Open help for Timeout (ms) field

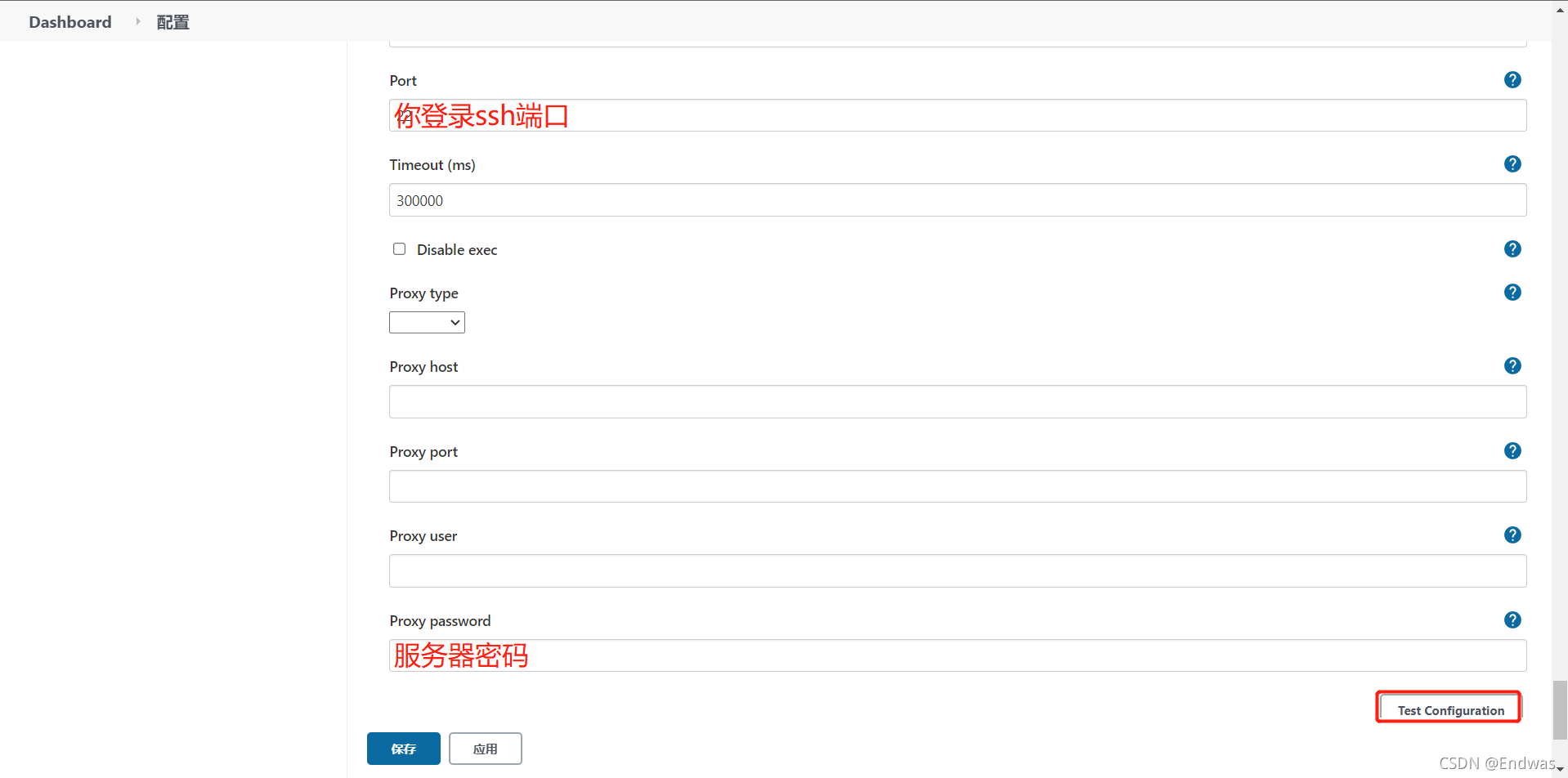(1512, 164)
